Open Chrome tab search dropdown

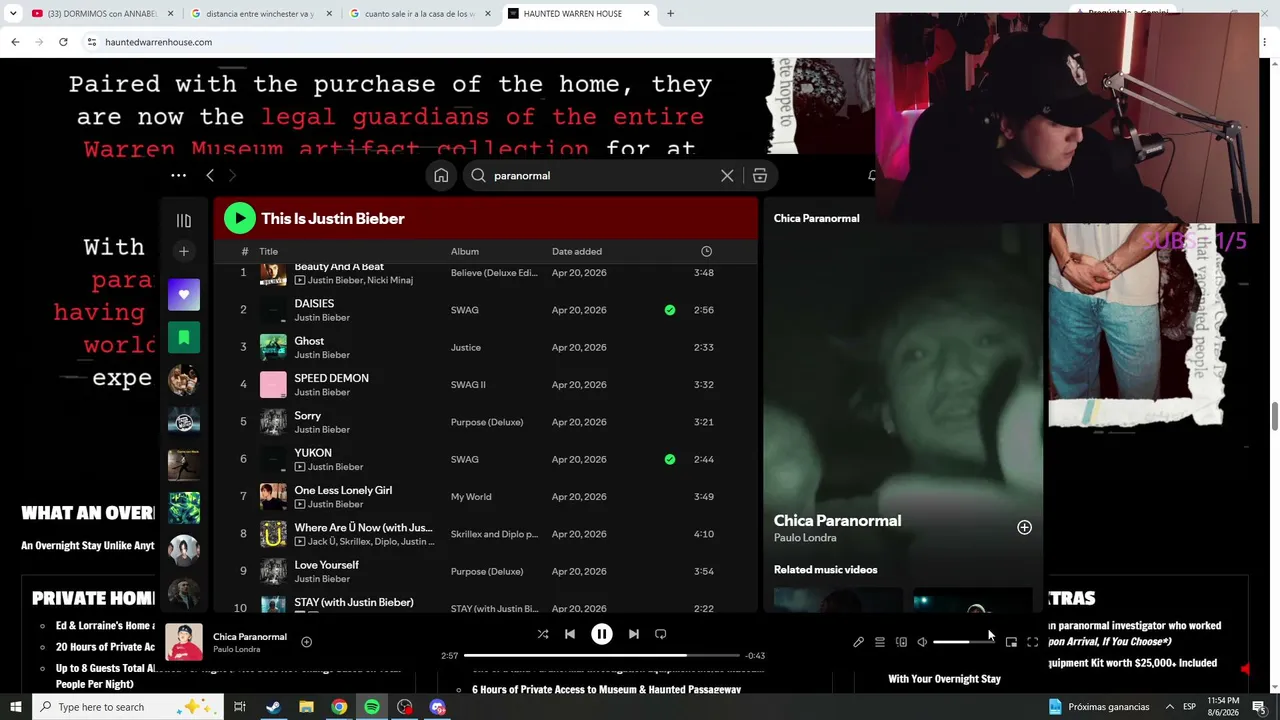13,14
